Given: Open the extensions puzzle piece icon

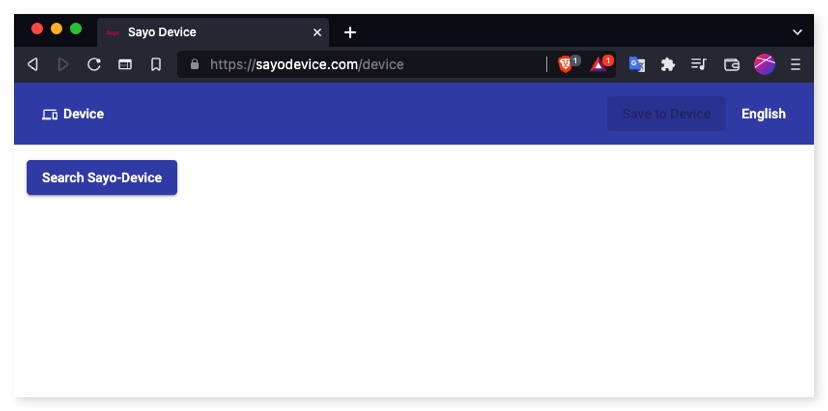Looking at the screenshot, I should [668, 64].
